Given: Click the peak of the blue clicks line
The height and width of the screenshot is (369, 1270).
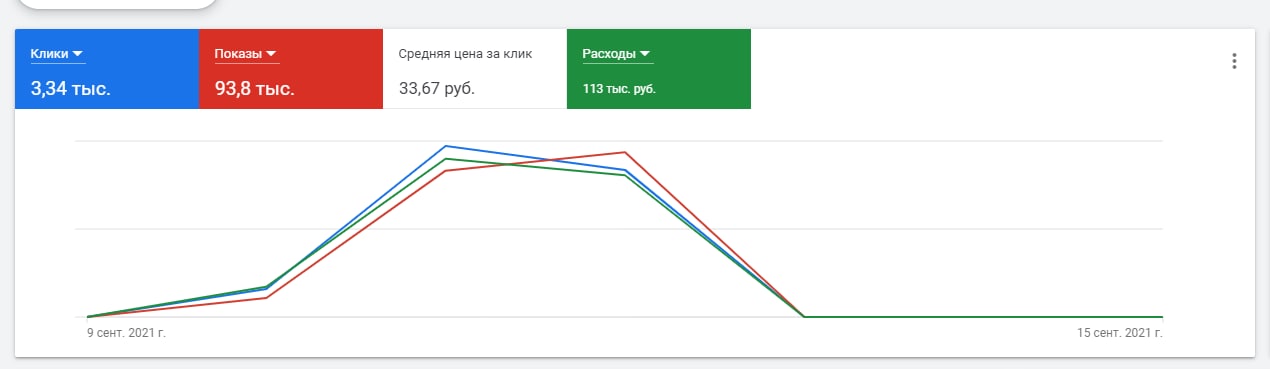Looking at the screenshot, I should [x=446, y=146].
